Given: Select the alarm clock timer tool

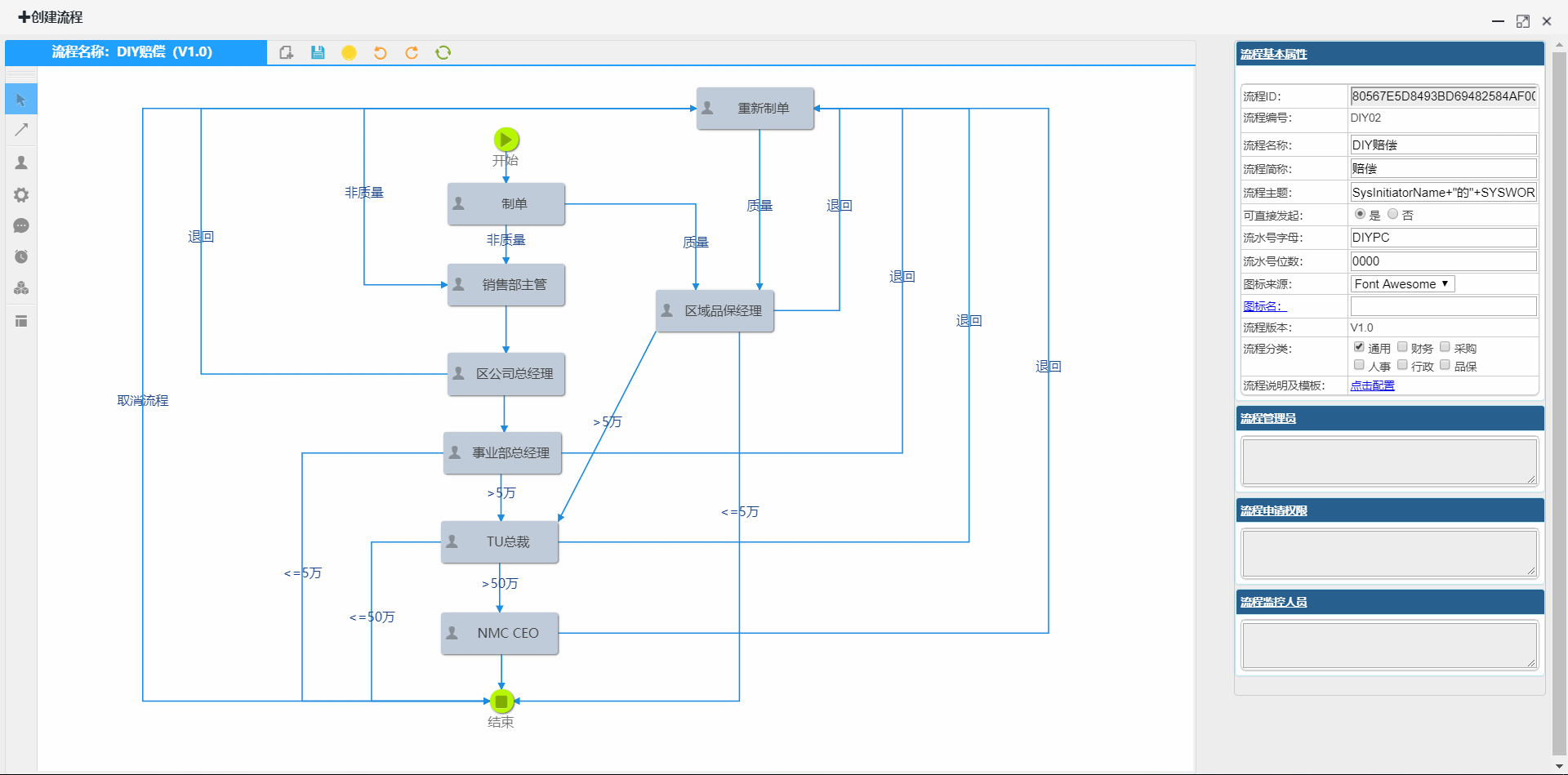Looking at the screenshot, I should click(x=21, y=256).
